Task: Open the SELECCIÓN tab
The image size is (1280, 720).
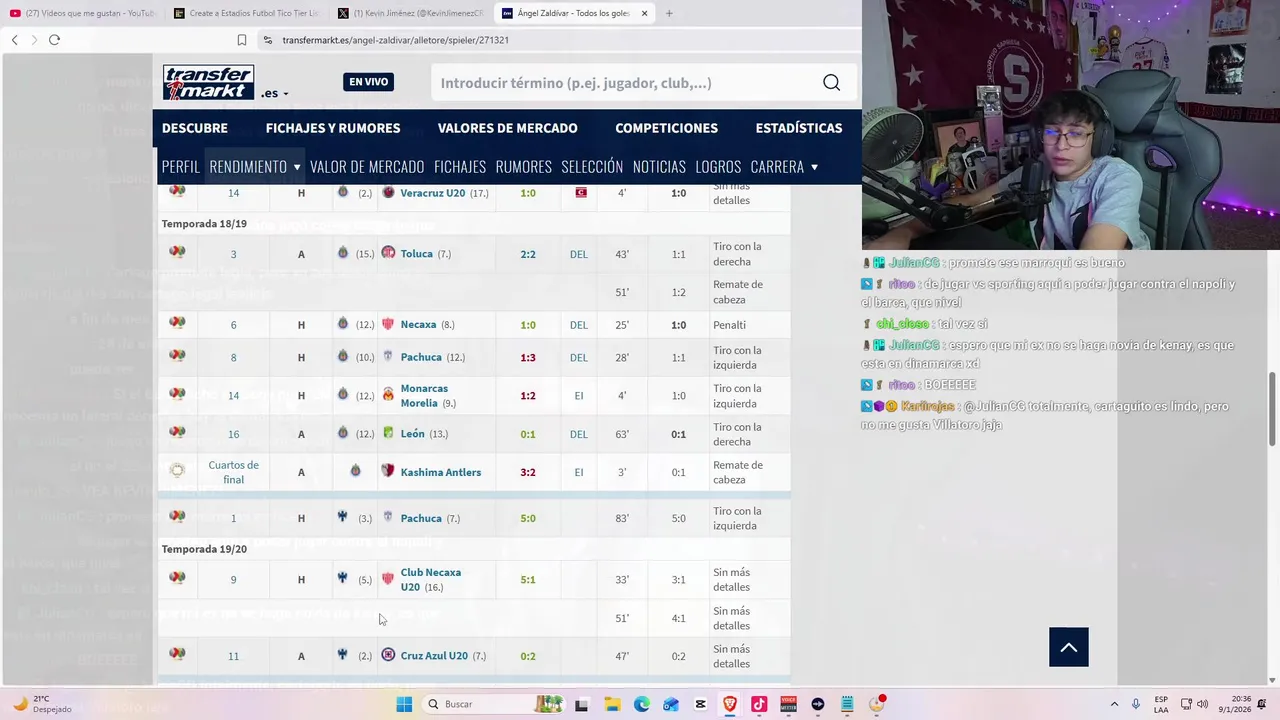Action: click(x=592, y=167)
